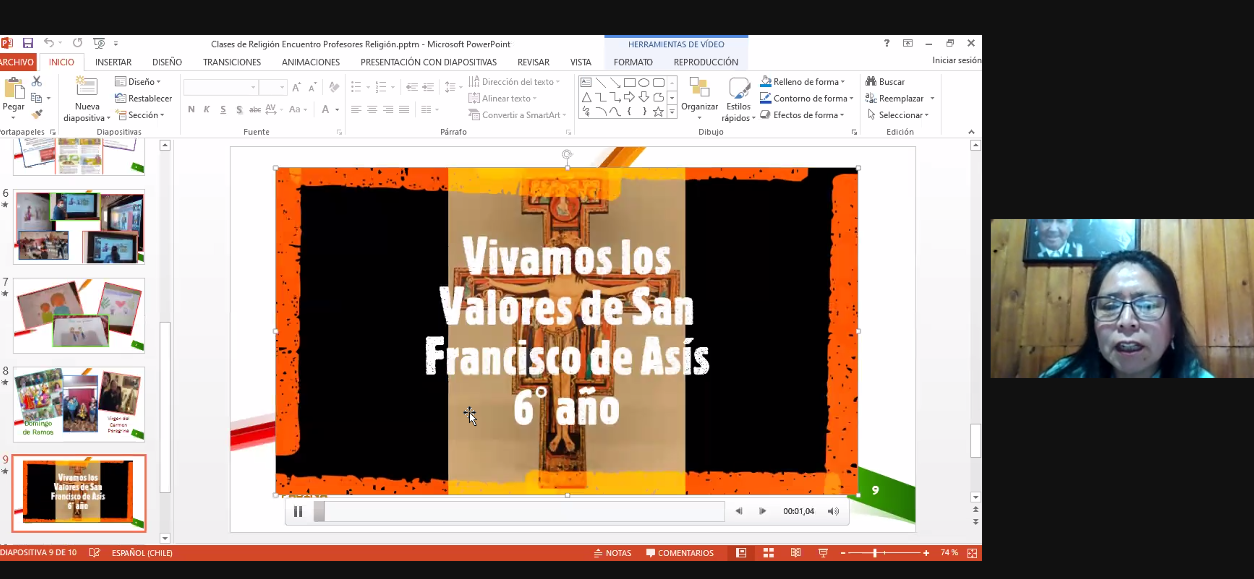Select the Format Painter brush icon
Screen dimensions: 1254x579
point(37,115)
